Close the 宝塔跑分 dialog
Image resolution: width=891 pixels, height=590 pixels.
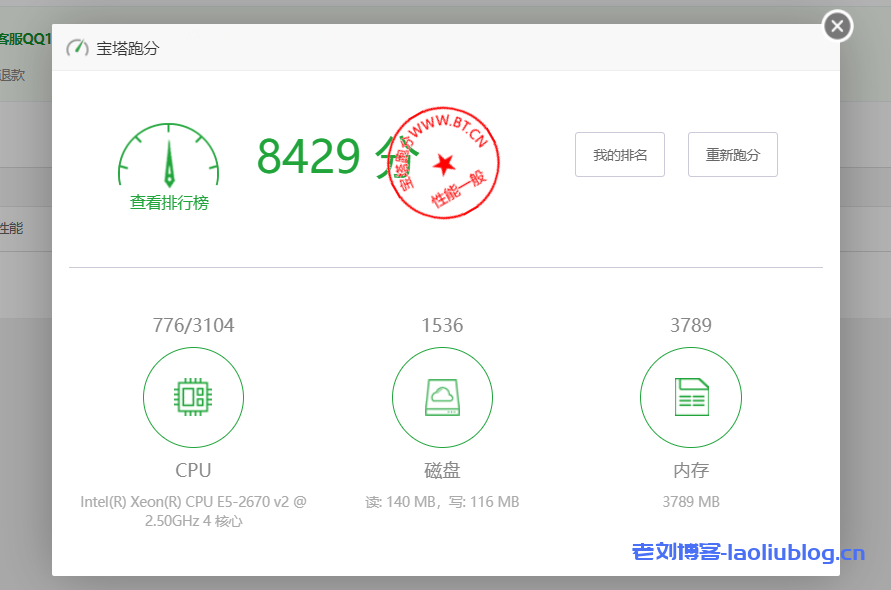(x=836, y=26)
